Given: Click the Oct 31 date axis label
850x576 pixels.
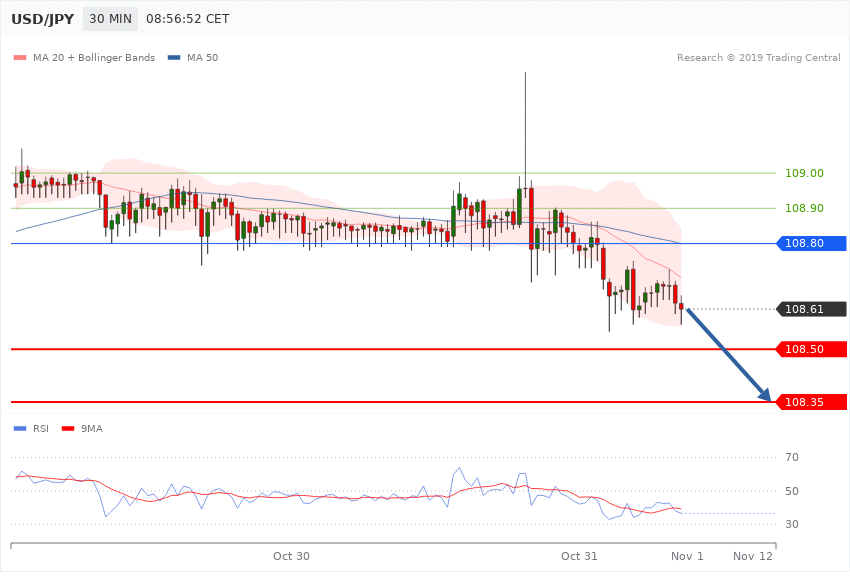Looking at the screenshot, I should coord(579,556).
